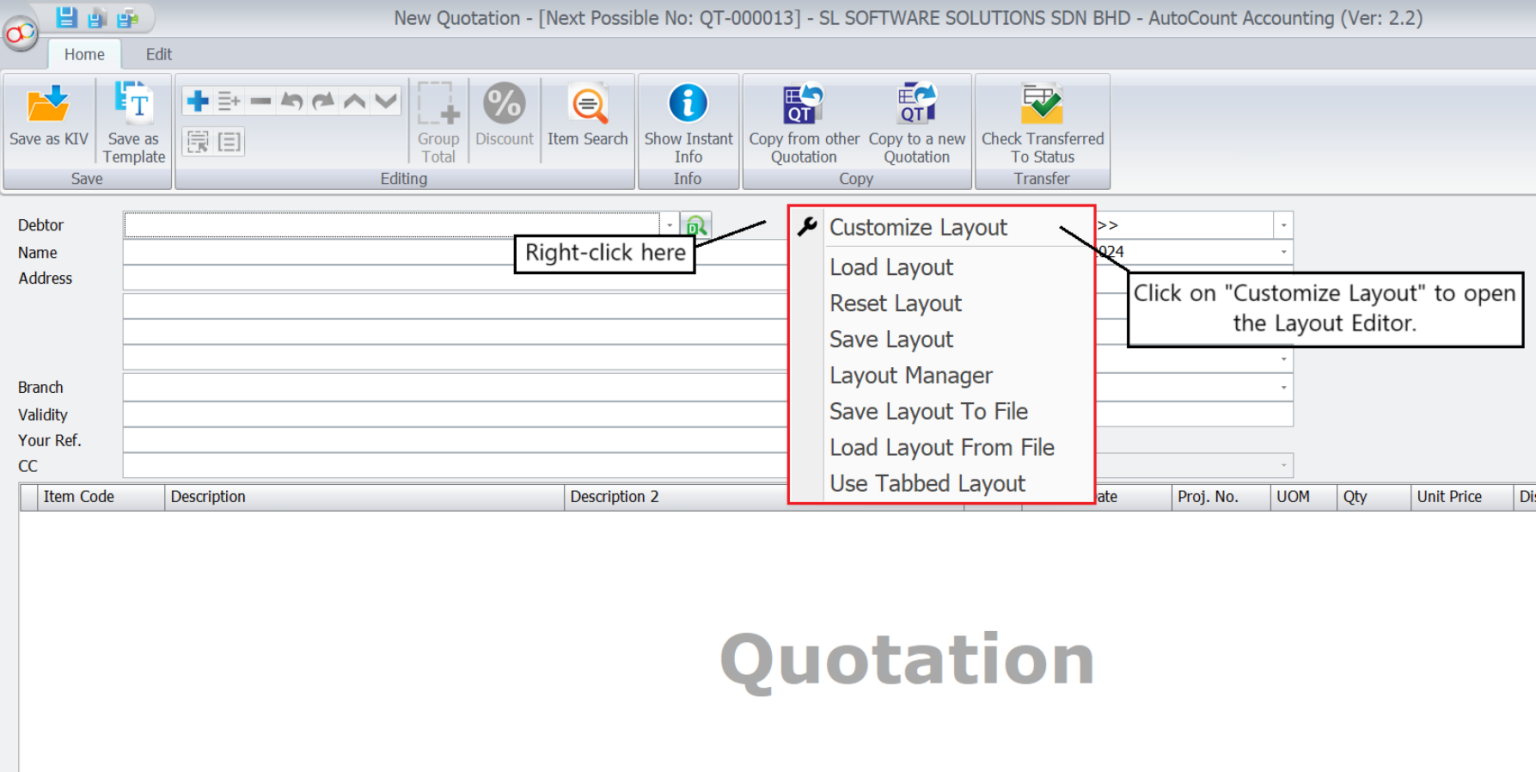Click the first Address input line

456,278
